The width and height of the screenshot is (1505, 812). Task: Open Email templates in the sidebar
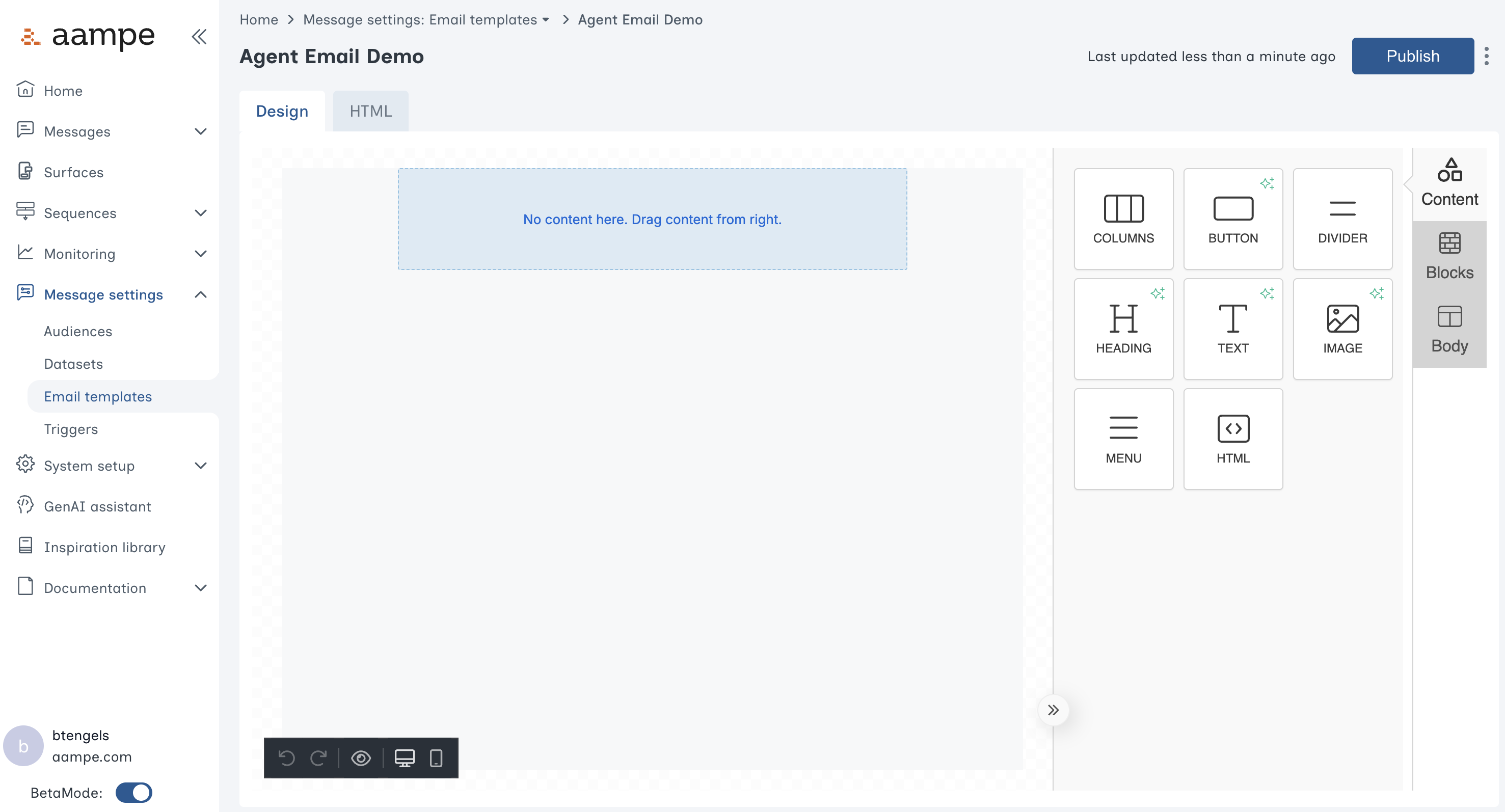pos(98,397)
